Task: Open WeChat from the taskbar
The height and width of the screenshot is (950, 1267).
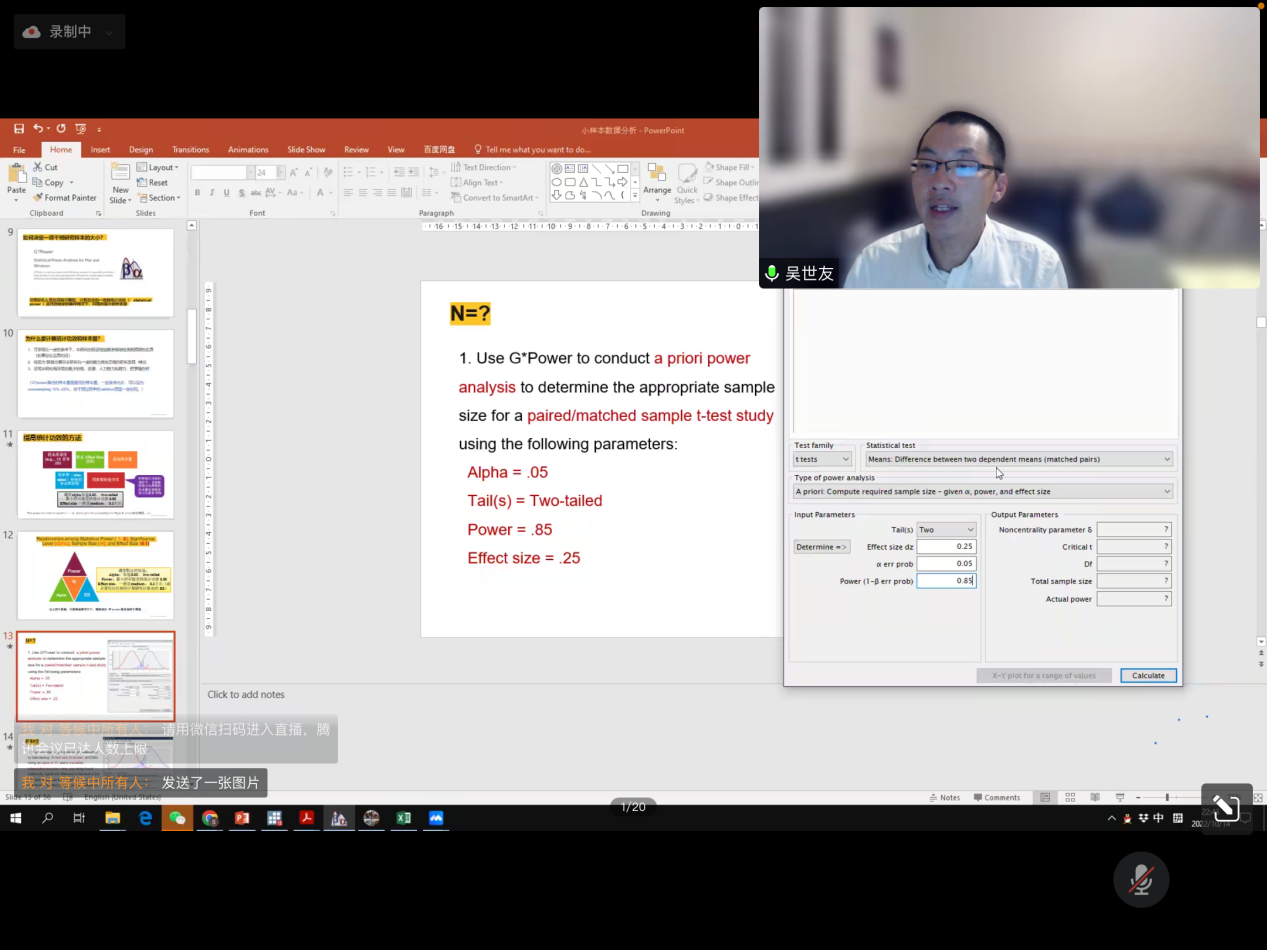Action: click(177, 818)
